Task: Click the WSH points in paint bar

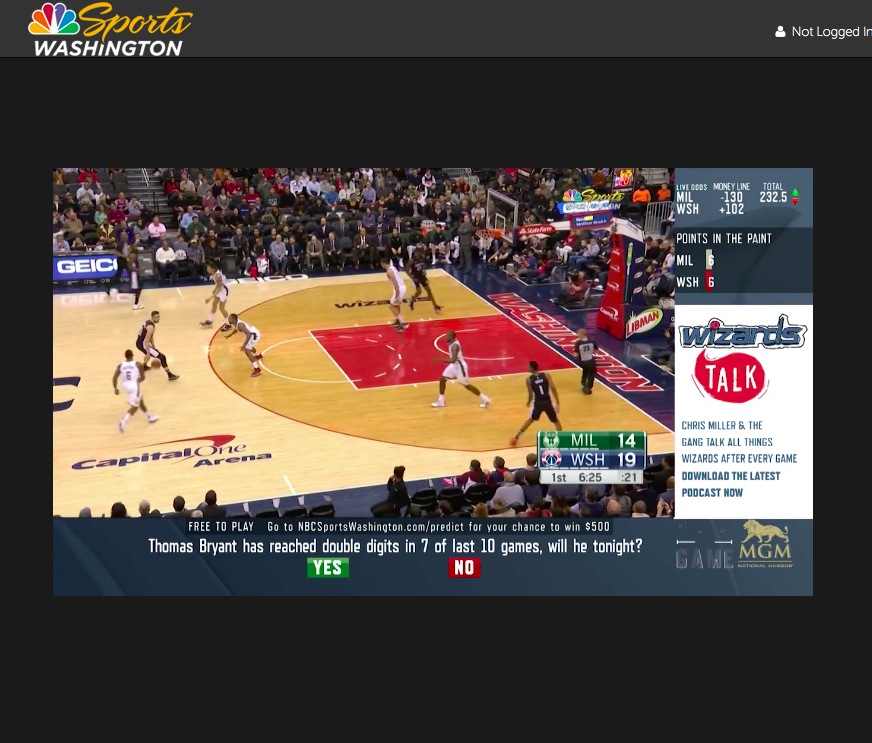Action: pos(710,282)
